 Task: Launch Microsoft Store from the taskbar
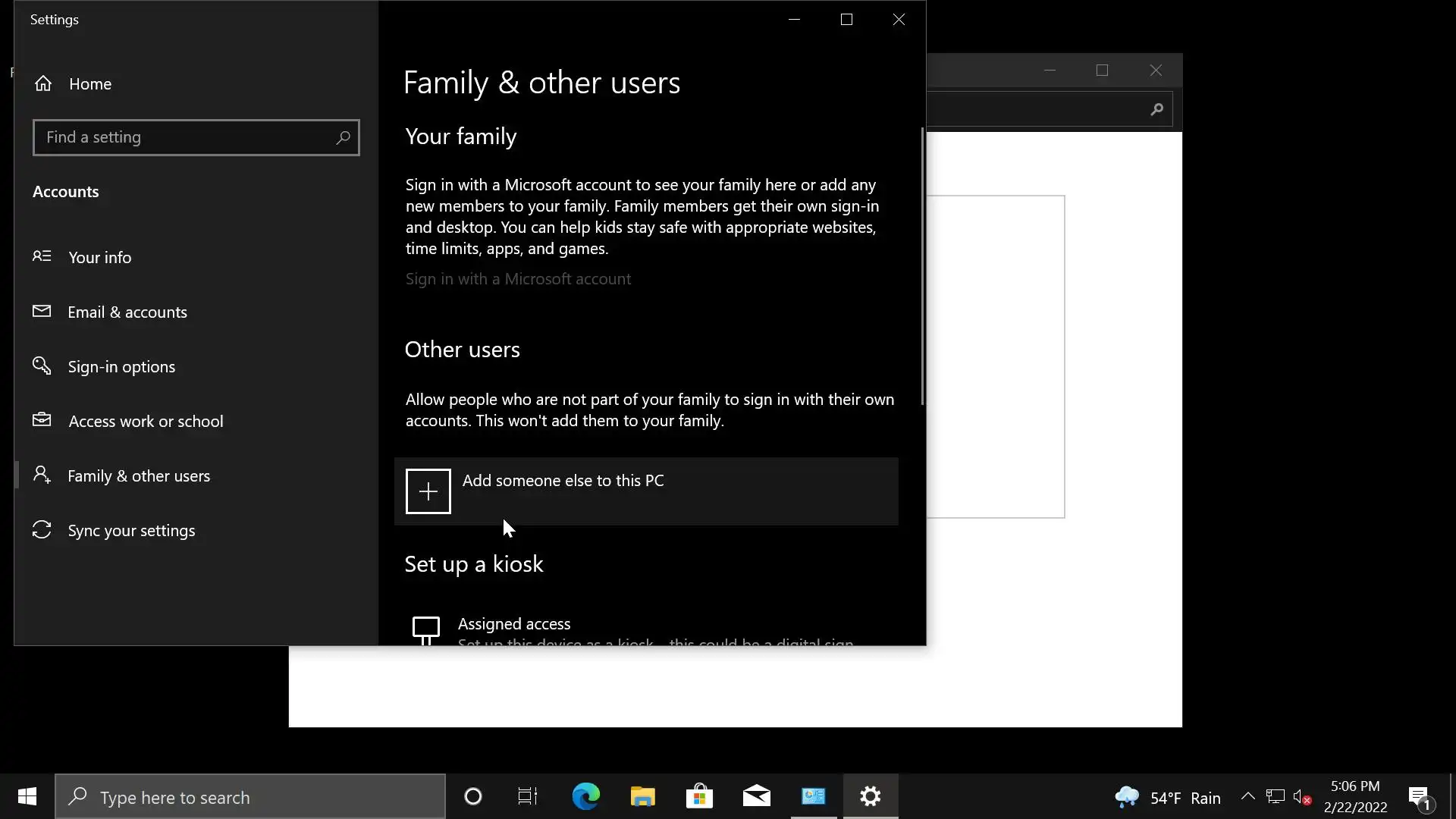[x=699, y=796]
